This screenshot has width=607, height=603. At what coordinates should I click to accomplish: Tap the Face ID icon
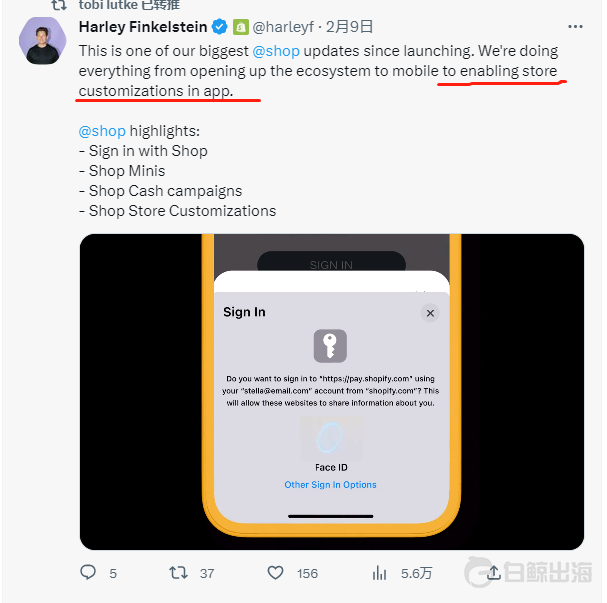pos(331,440)
